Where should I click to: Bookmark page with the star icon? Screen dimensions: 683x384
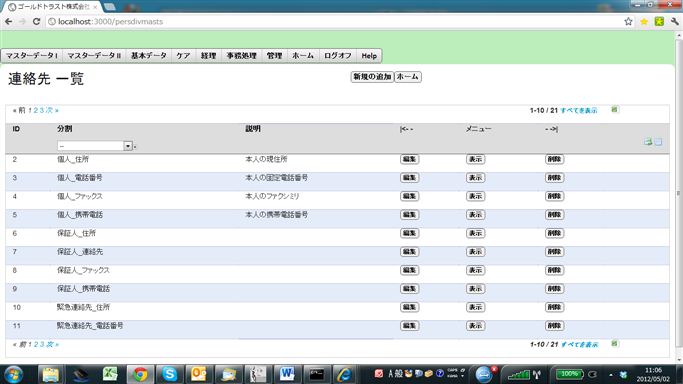click(x=628, y=21)
